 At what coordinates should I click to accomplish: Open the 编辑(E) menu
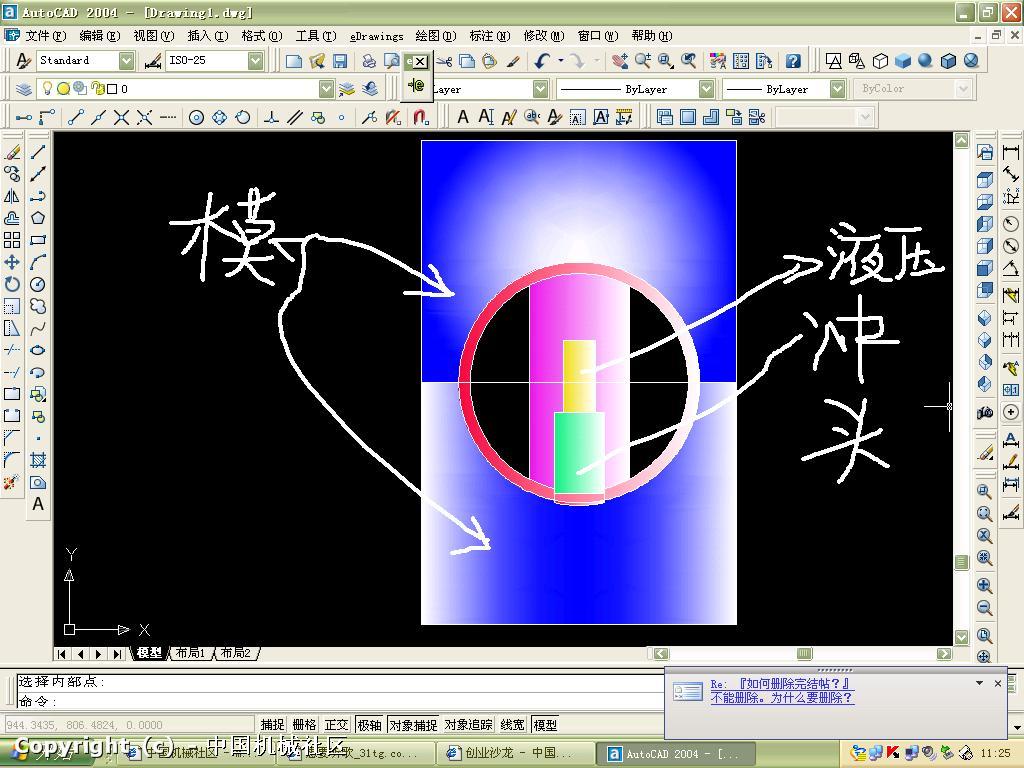point(99,36)
